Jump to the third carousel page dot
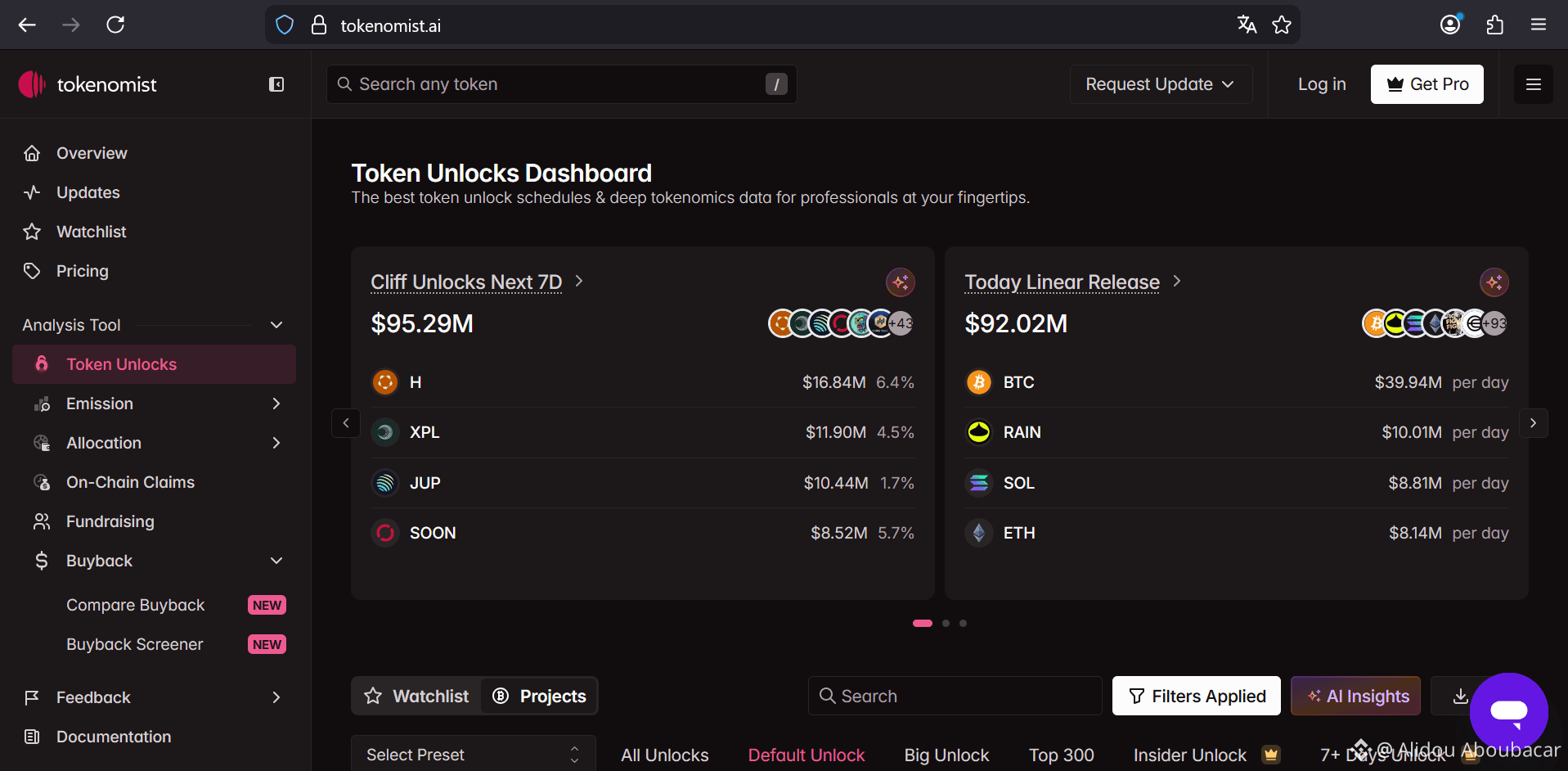 coord(964,624)
